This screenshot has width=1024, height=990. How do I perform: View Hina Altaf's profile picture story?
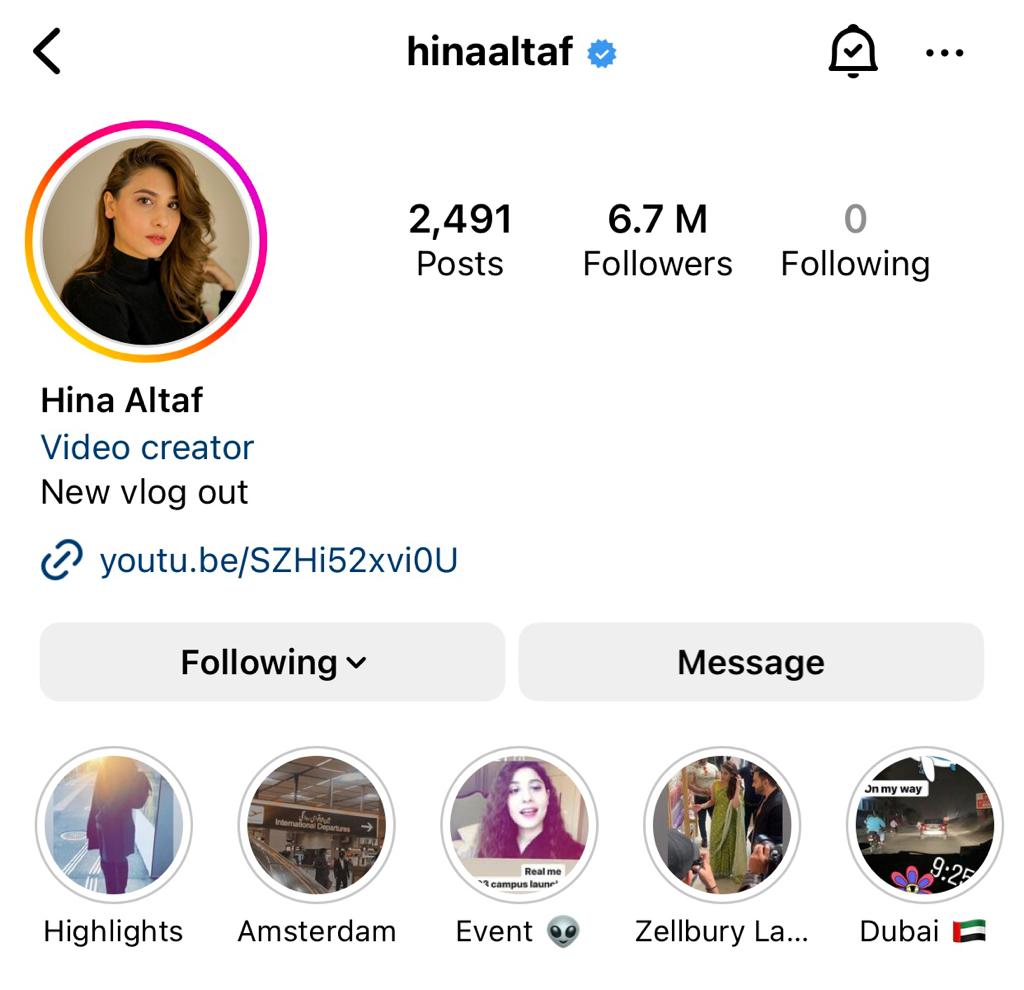pos(146,240)
